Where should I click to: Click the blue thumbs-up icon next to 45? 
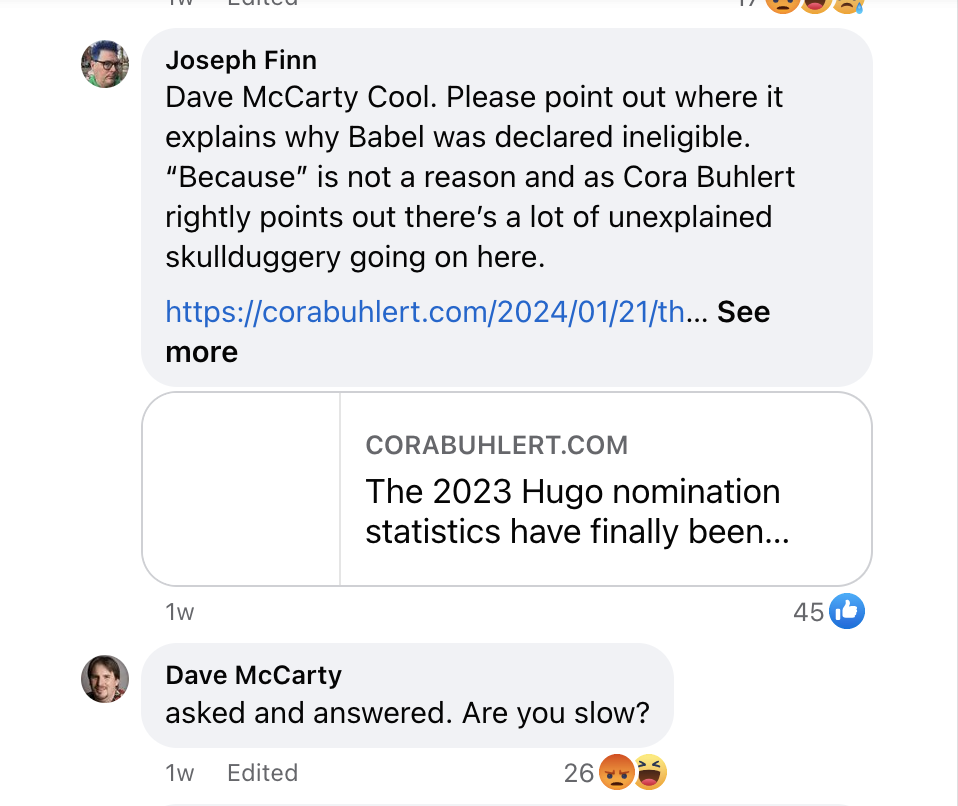pos(846,611)
